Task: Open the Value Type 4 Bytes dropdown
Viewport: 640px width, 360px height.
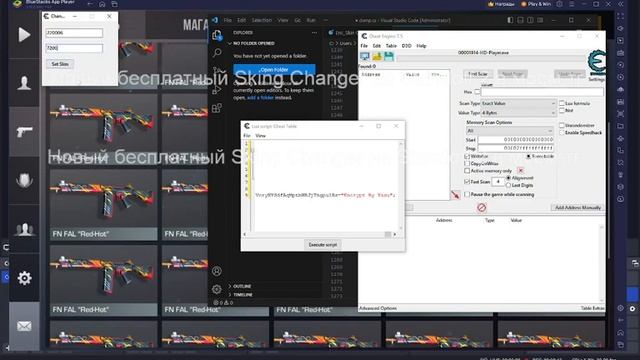Action: coord(518,113)
